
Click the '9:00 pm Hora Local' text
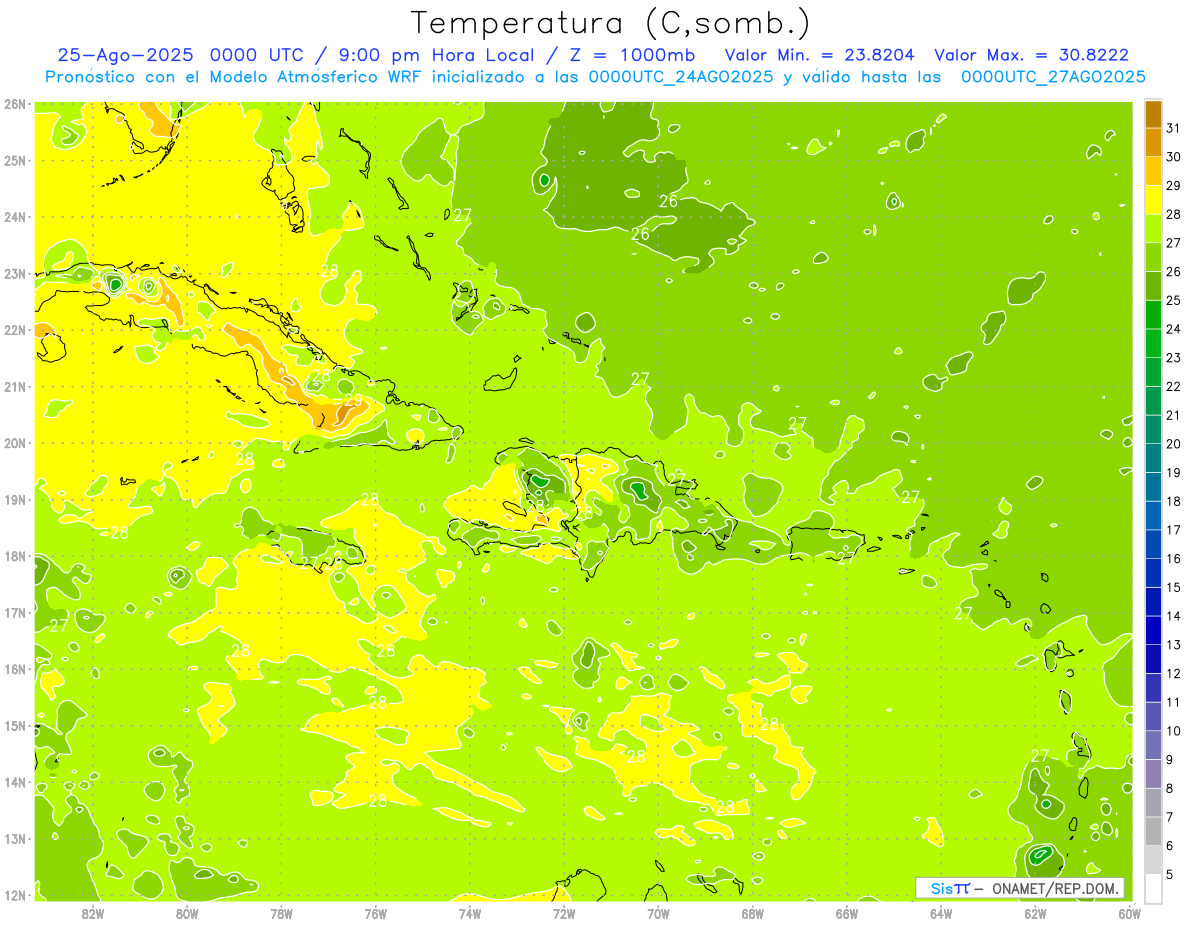point(435,55)
